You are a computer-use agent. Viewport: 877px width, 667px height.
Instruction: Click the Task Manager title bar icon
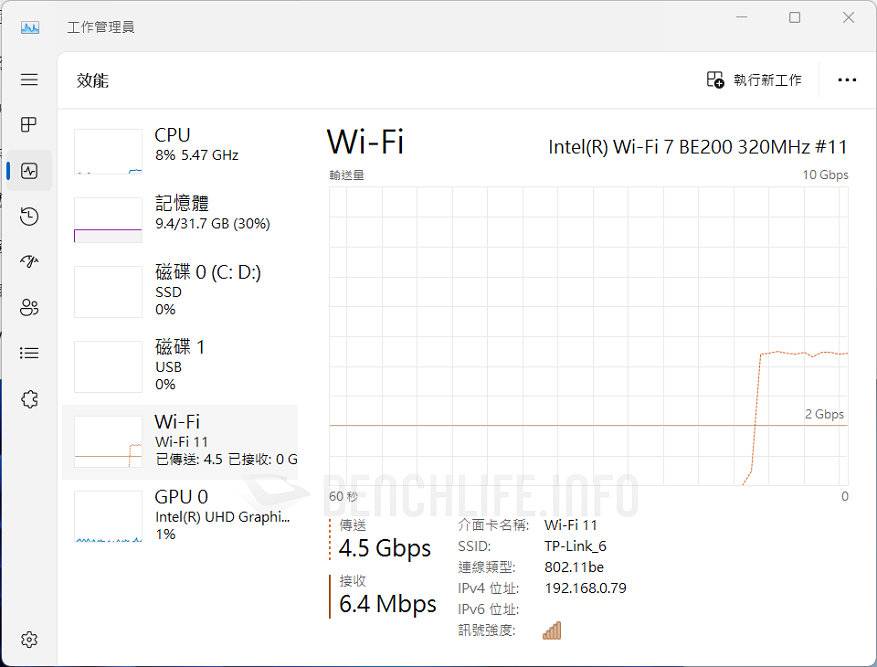point(28,27)
